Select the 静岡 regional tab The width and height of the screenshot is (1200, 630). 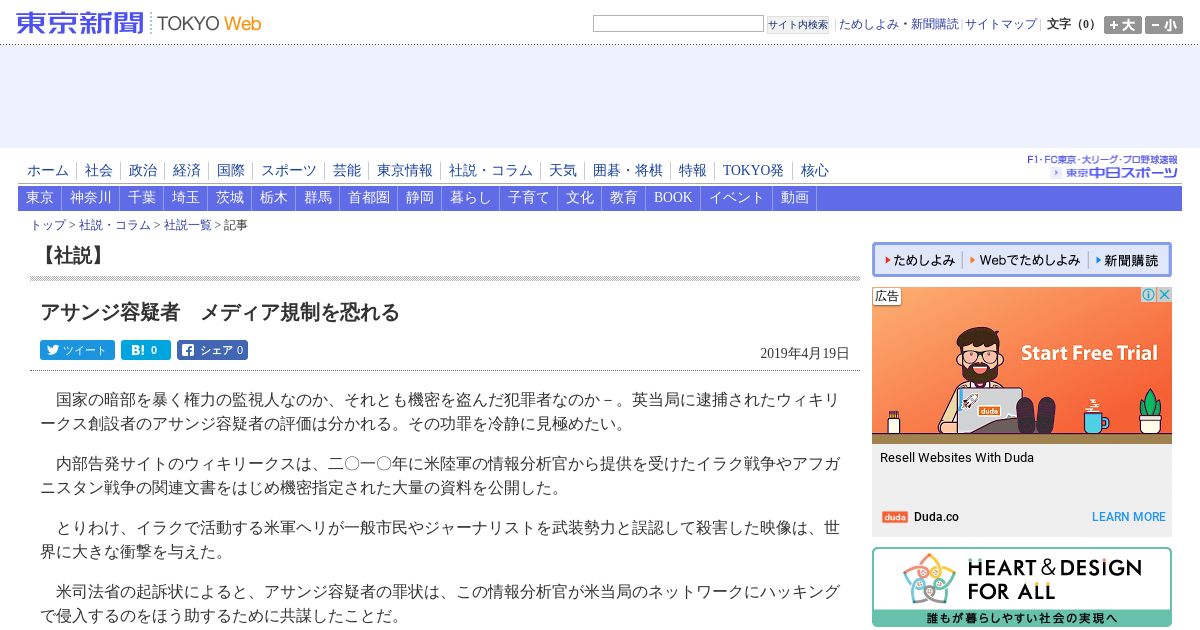tap(420, 198)
